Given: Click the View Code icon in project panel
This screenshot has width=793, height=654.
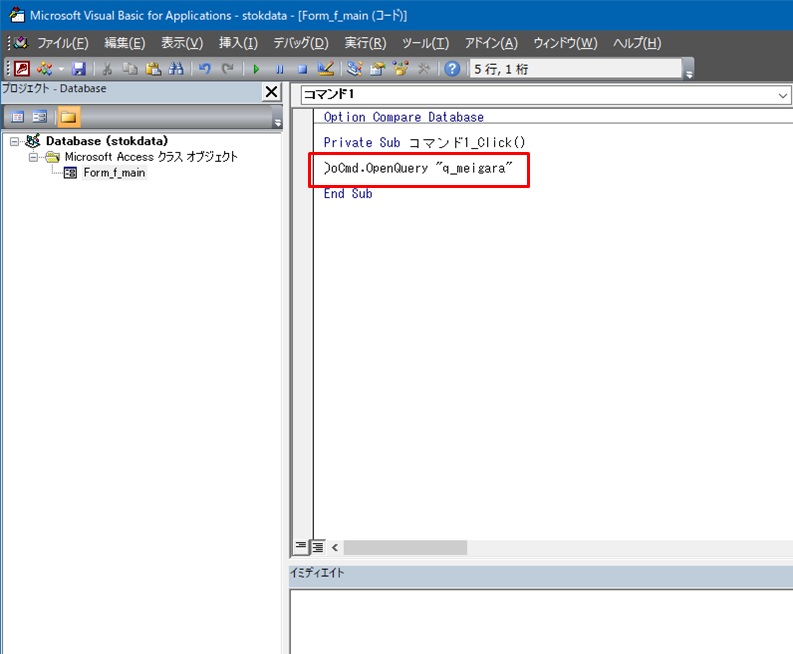Looking at the screenshot, I should coord(17,117).
